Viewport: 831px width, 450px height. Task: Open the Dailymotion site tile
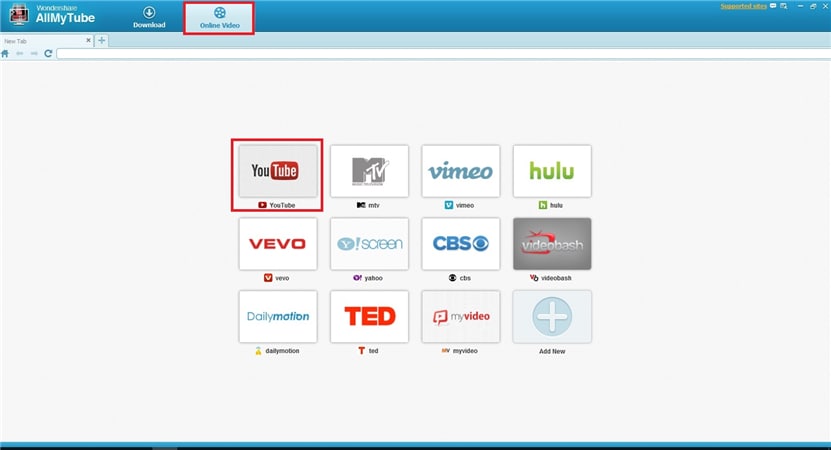278,316
